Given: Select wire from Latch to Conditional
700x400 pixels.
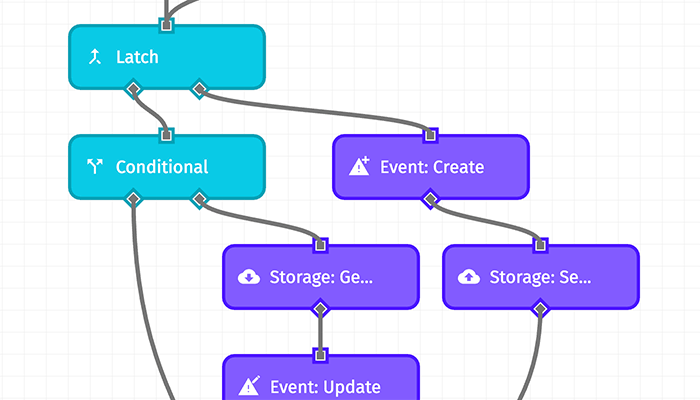Looking at the screenshot, I should [152, 111].
